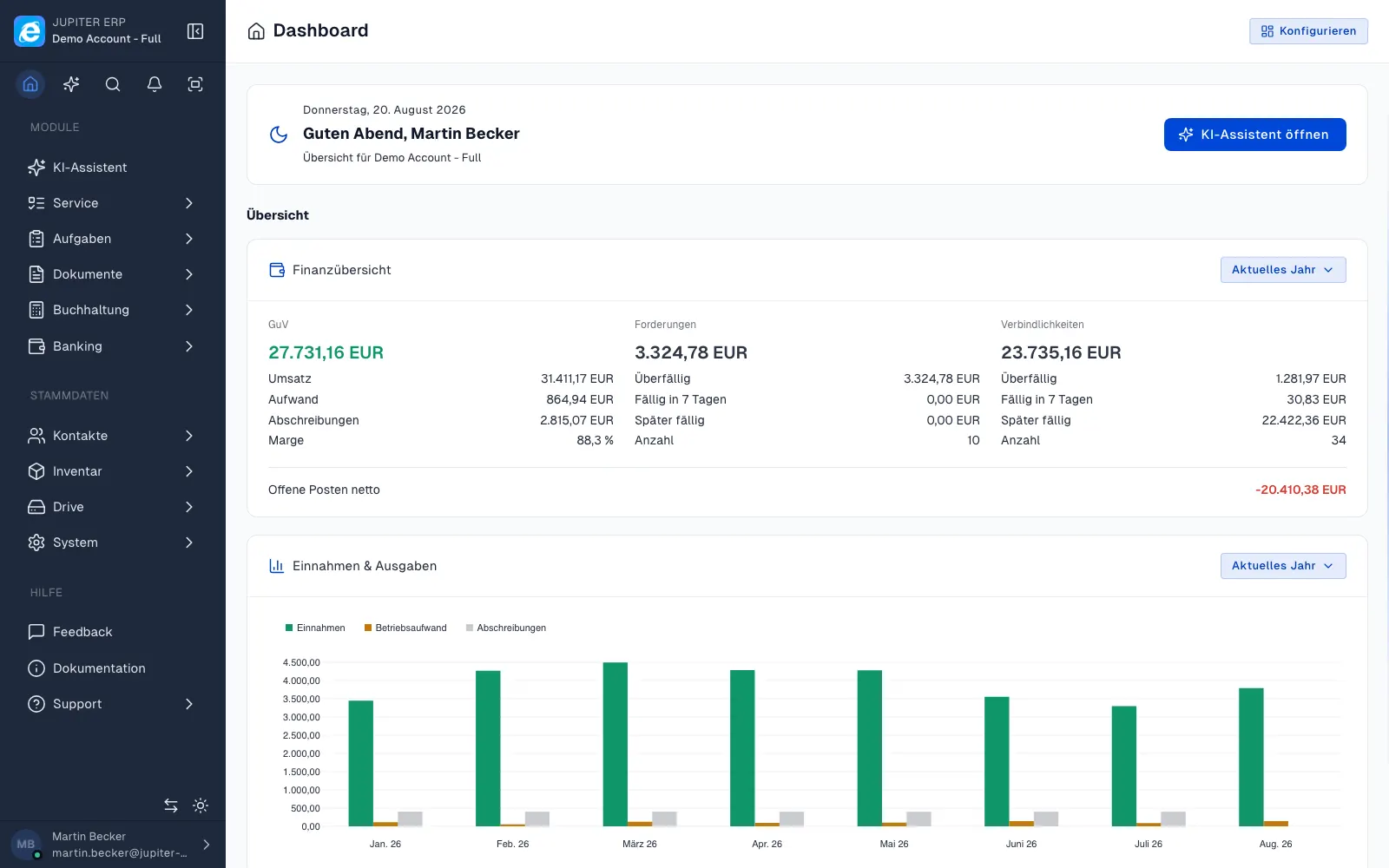Image resolution: width=1389 pixels, height=868 pixels.
Task: Click the MB user avatar
Action: [x=26, y=844]
